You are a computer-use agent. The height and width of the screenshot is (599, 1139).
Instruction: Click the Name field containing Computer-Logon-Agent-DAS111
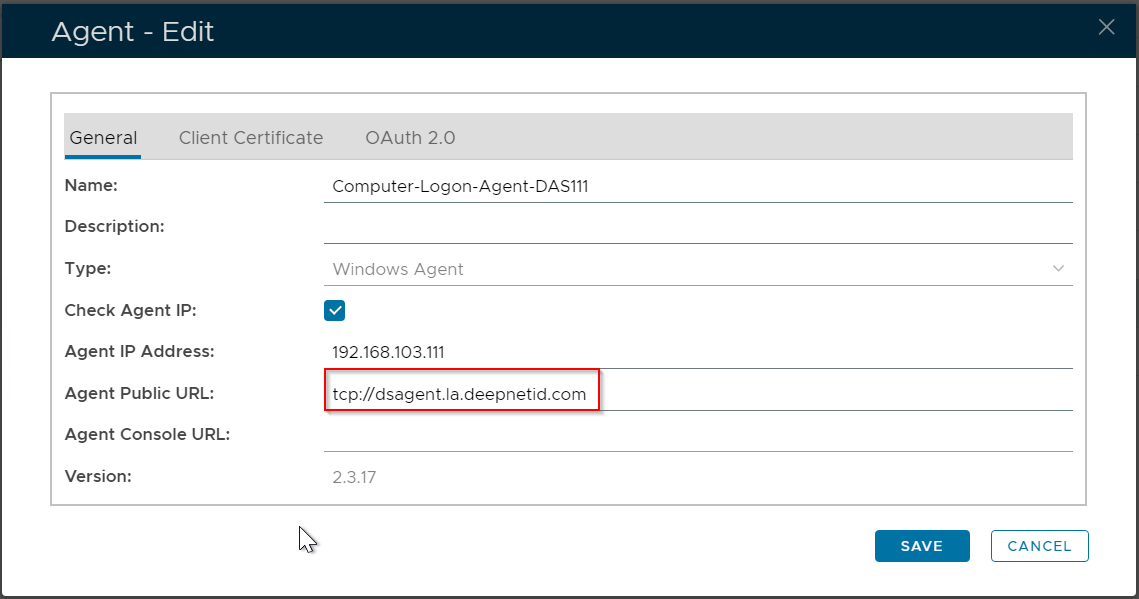(x=697, y=186)
